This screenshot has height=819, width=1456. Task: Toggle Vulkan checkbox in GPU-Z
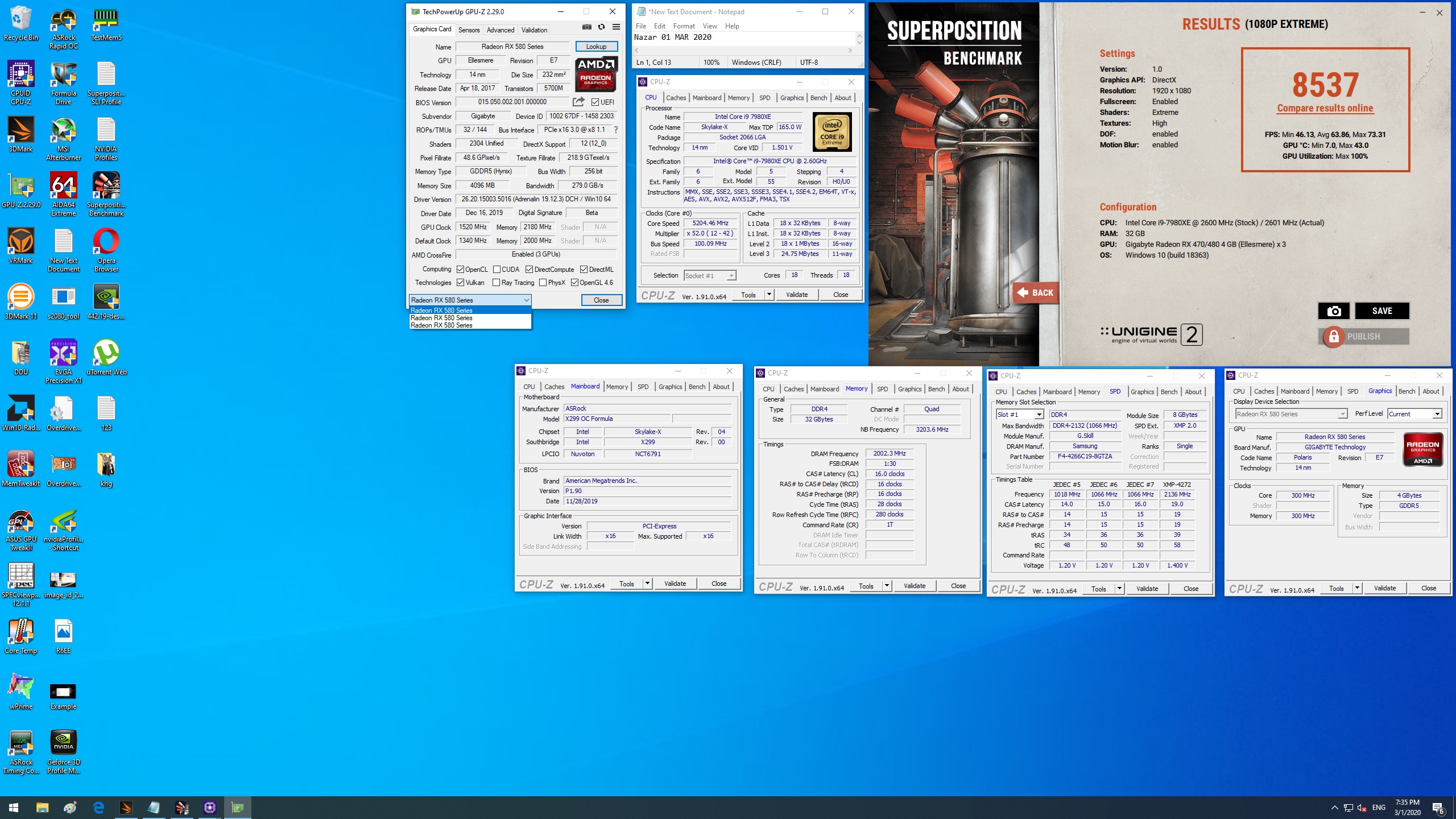tap(460, 283)
